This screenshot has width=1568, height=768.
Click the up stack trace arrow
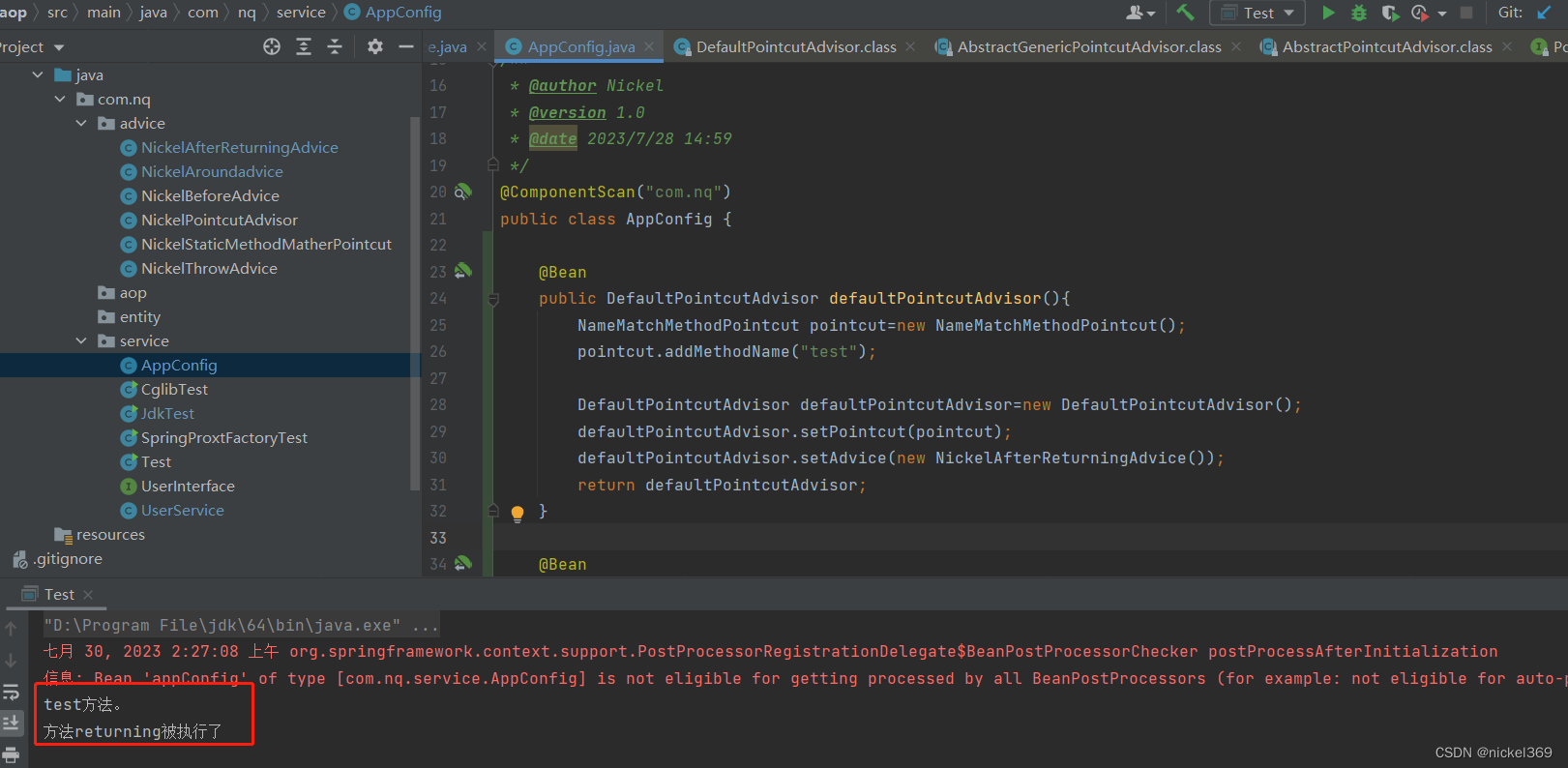(x=11, y=629)
